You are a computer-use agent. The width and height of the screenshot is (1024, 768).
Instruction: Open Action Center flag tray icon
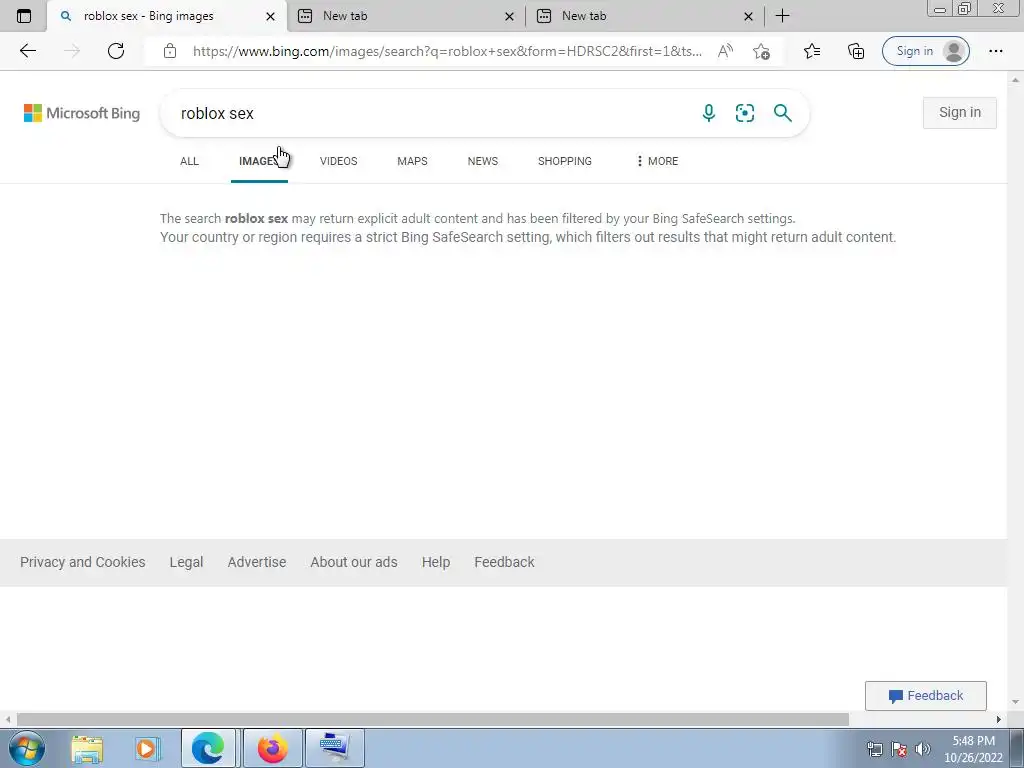click(899, 748)
